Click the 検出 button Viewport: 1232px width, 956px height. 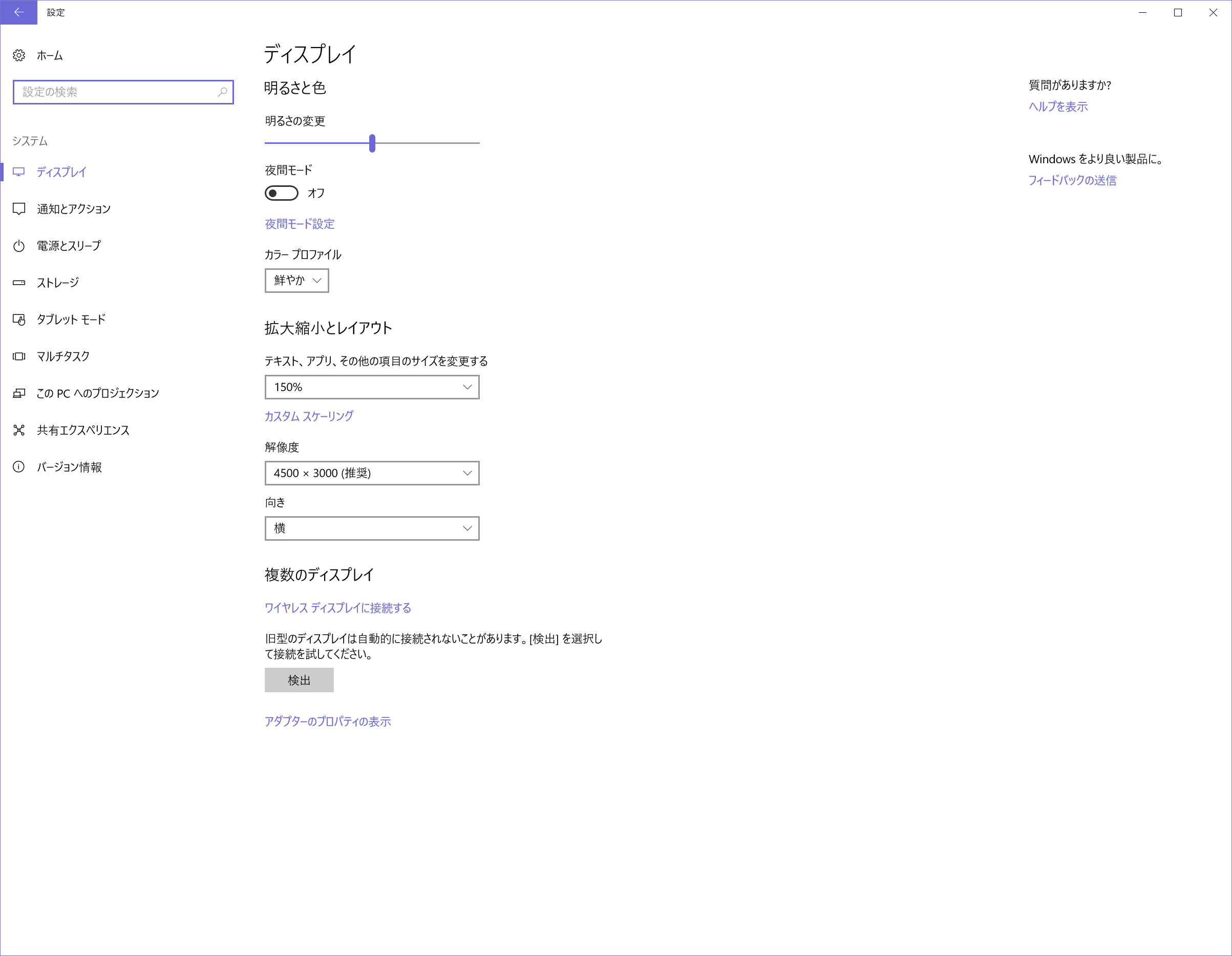pyautogui.click(x=300, y=680)
